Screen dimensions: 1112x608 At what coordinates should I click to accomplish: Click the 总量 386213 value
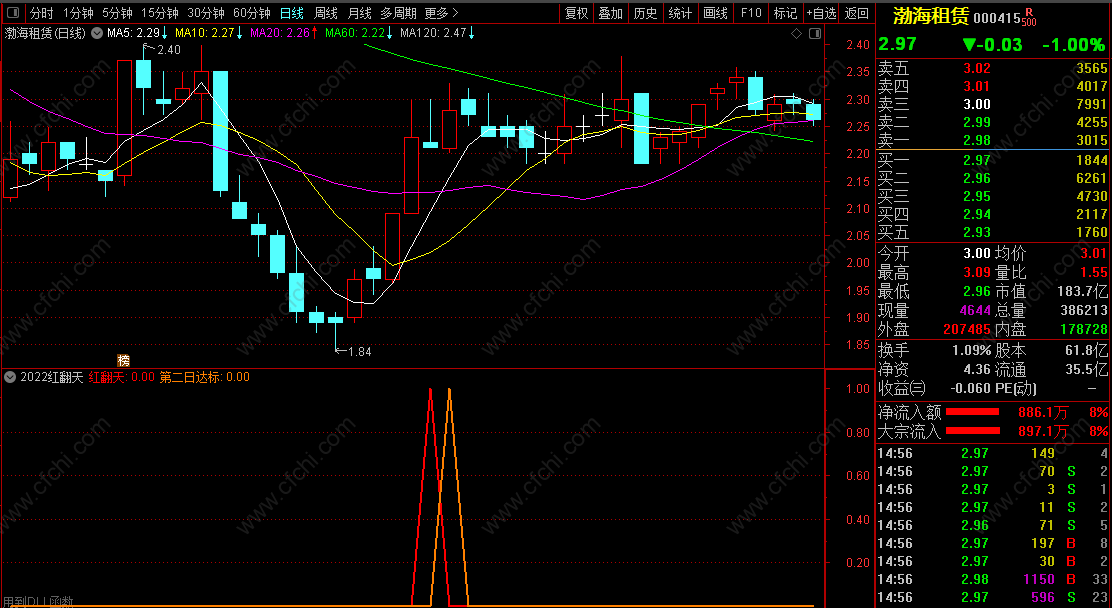pos(1083,311)
